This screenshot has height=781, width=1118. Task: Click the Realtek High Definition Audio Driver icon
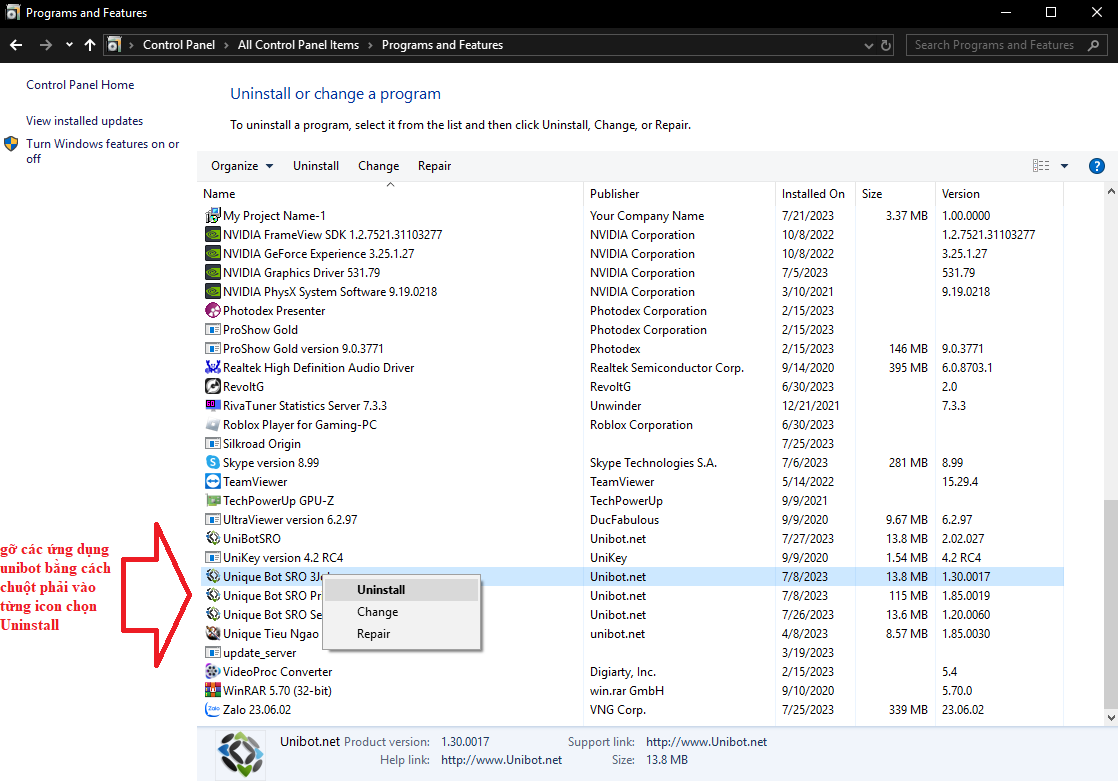click(x=212, y=367)
